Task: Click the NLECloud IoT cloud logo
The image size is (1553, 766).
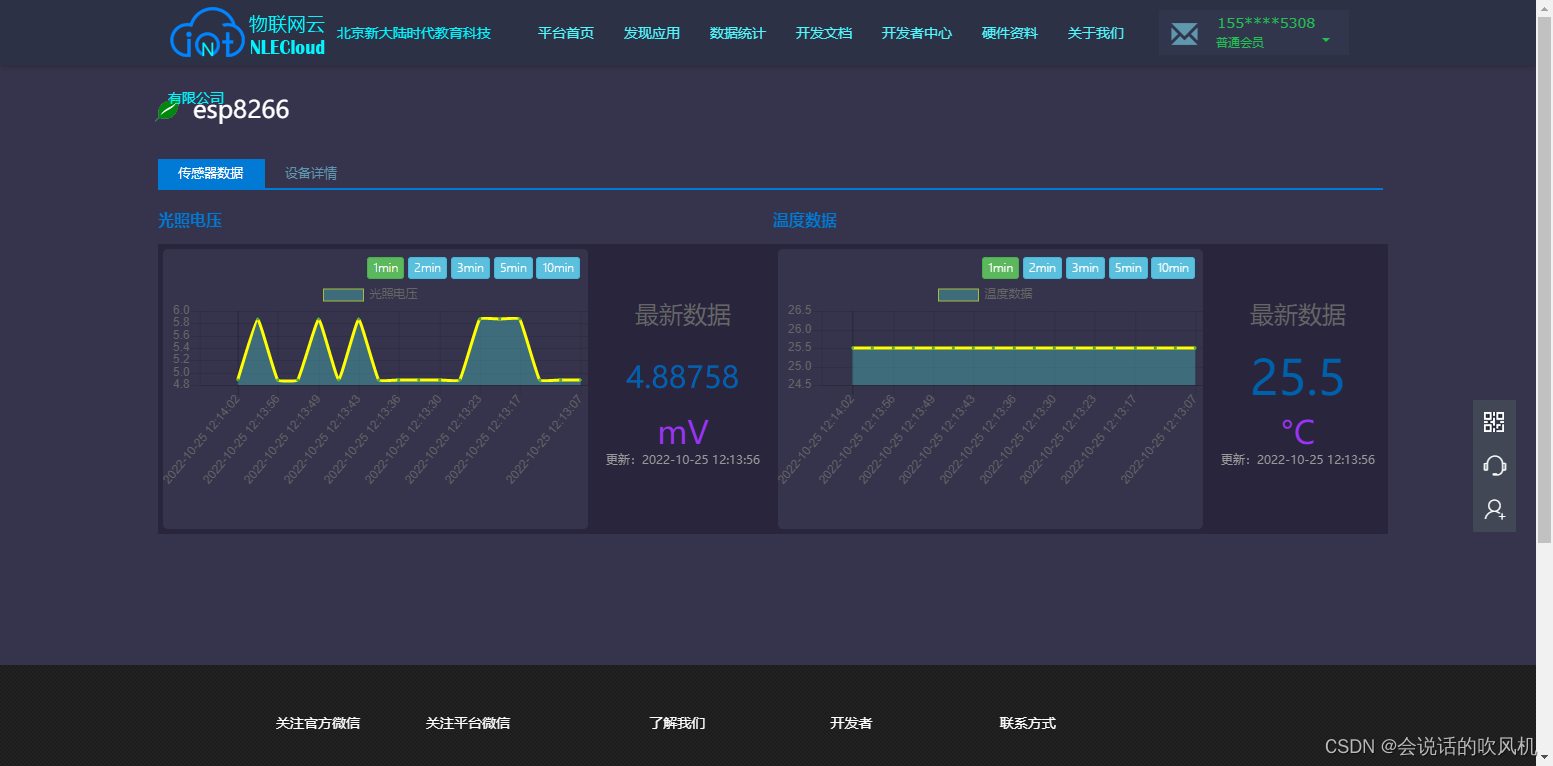Action: tap(248, 33)
